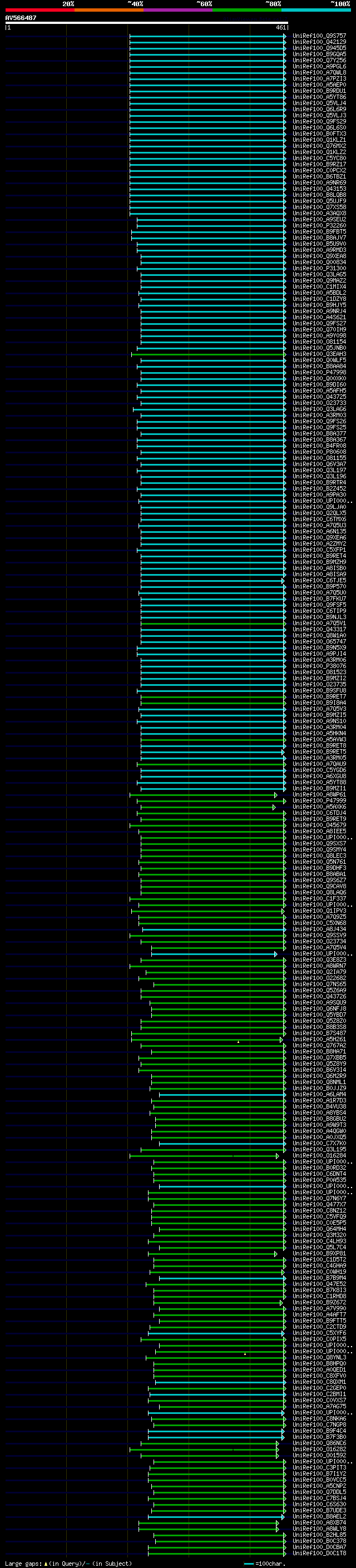Image resolution: width=356 pixels, height=1568 pixels.
Task: Select hit UniRef100_Q9SXS7
Action: [319, 843]
